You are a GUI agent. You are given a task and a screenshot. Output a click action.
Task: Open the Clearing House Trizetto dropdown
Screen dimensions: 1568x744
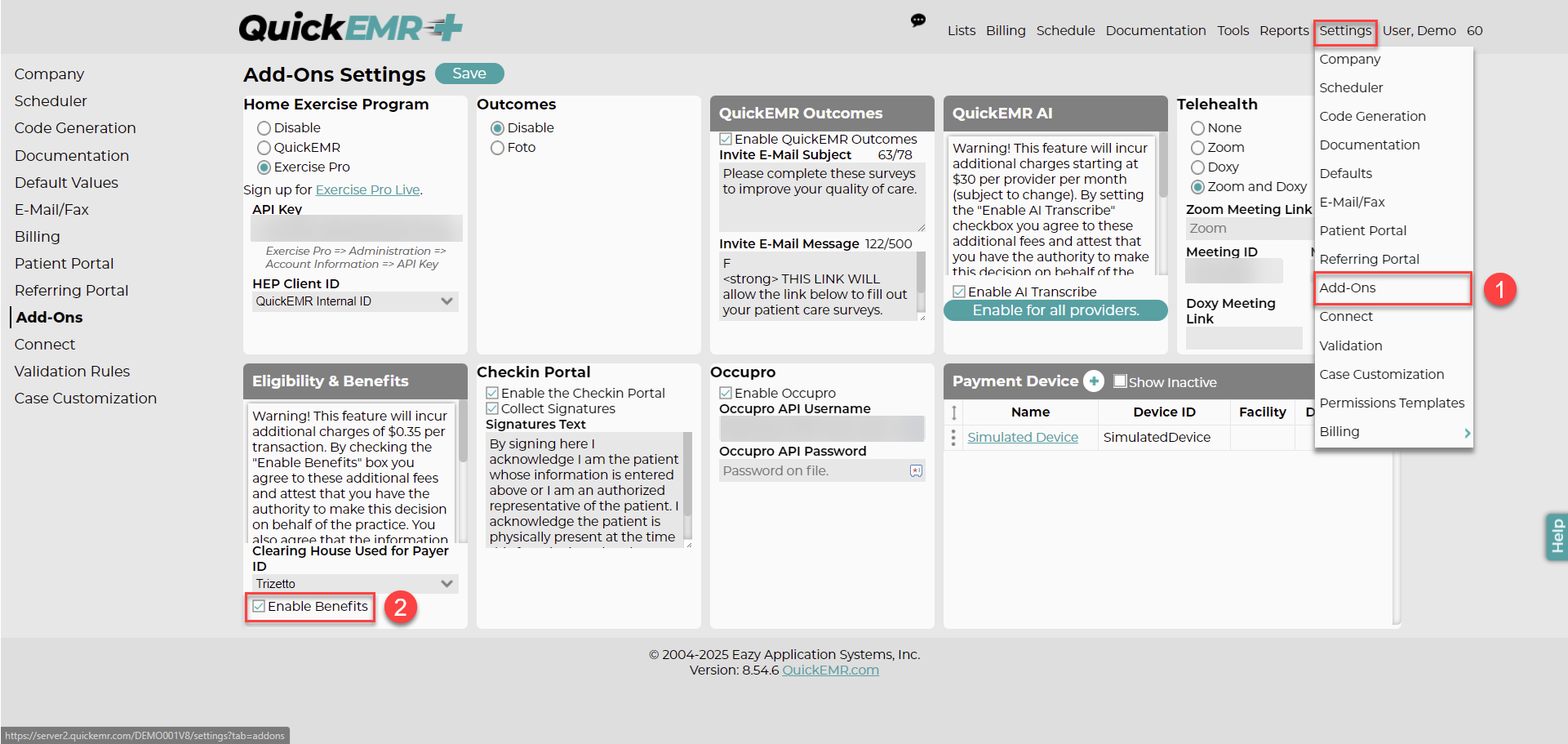355,584
